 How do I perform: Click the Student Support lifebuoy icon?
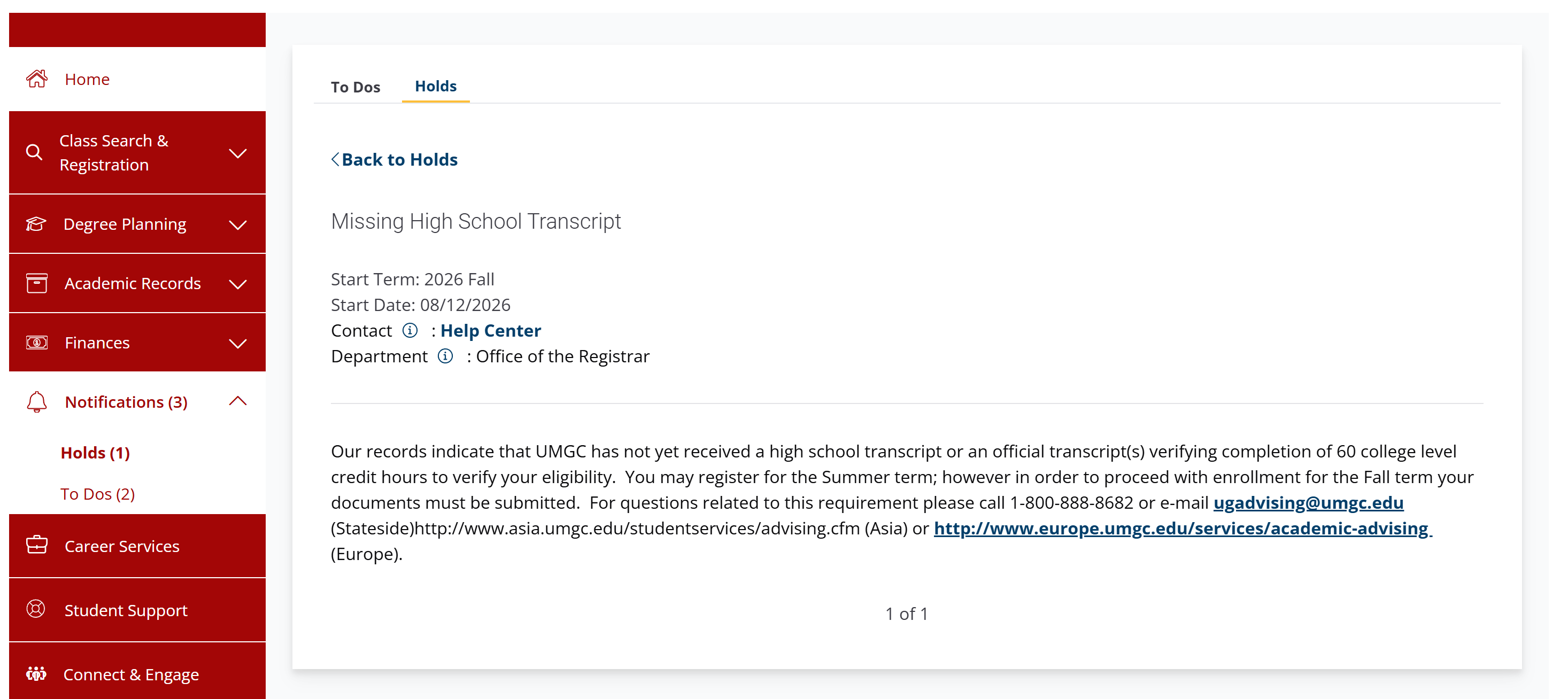click(36, 609)
